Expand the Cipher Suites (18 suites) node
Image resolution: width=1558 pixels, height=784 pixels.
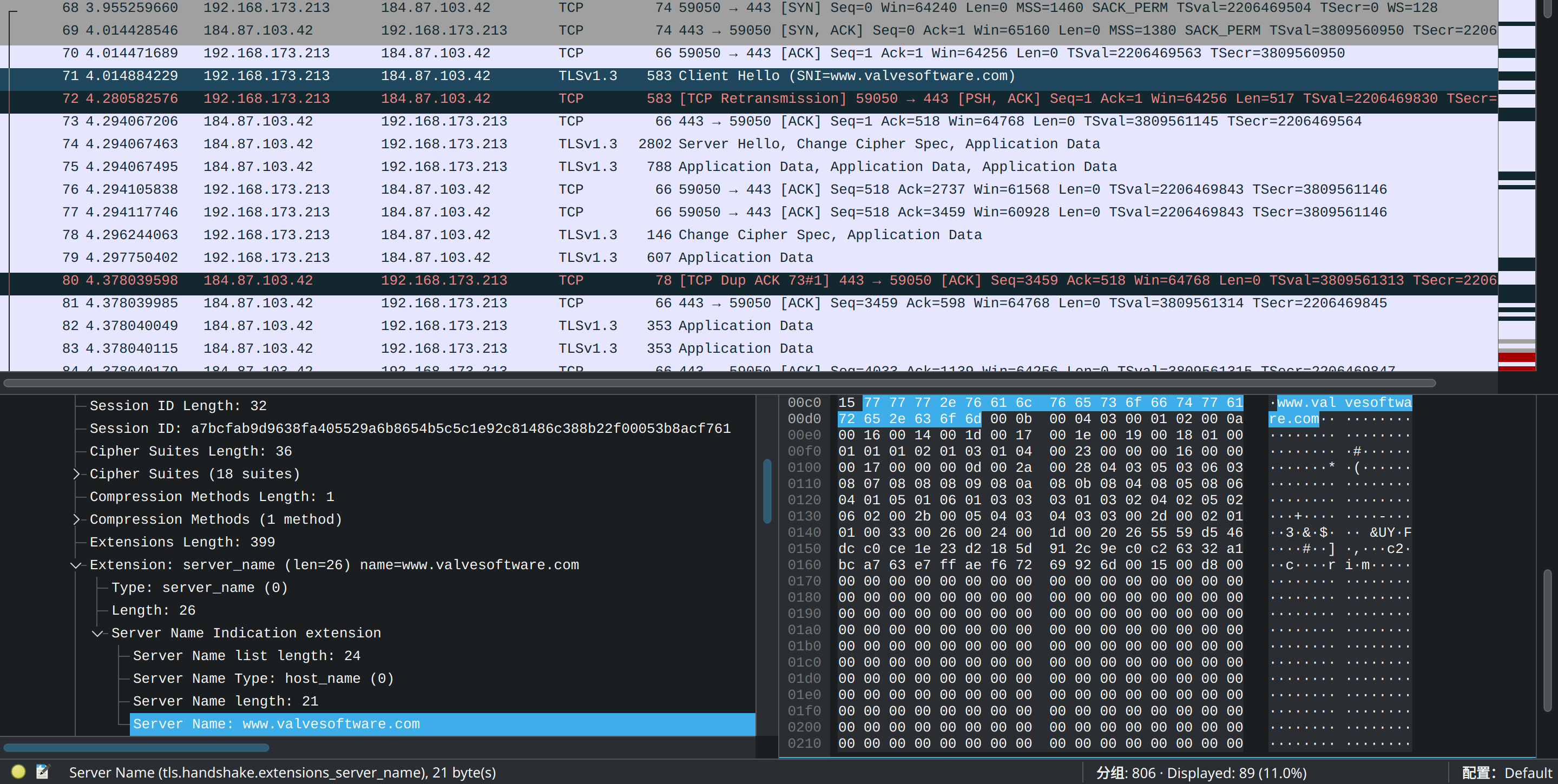tap(76, 474)
